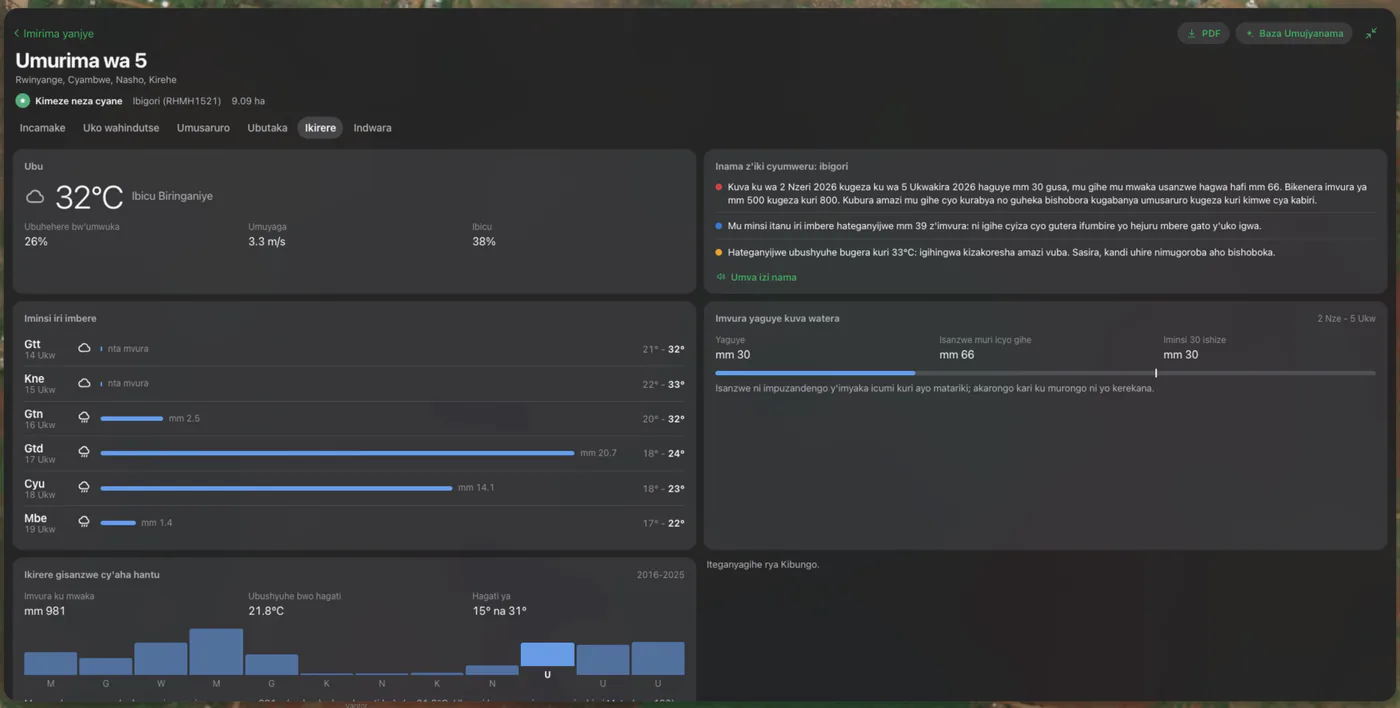
Task: Click the collapse panel icon at top right
Action: (1371, 33)
